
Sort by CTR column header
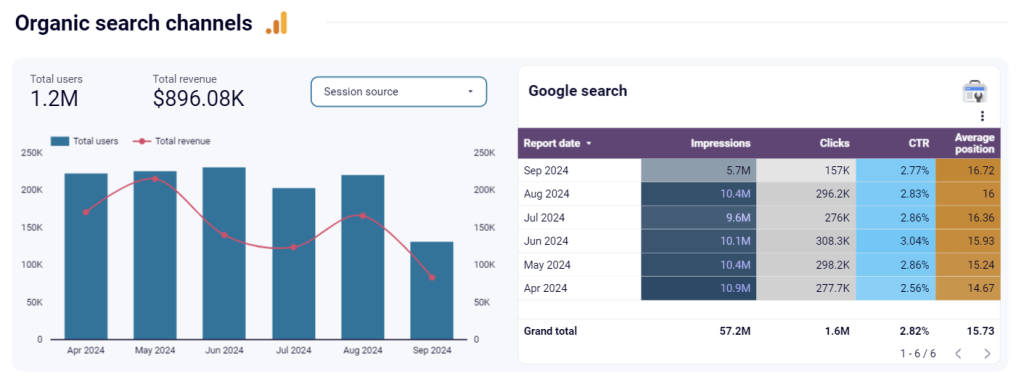pos(919,144)
